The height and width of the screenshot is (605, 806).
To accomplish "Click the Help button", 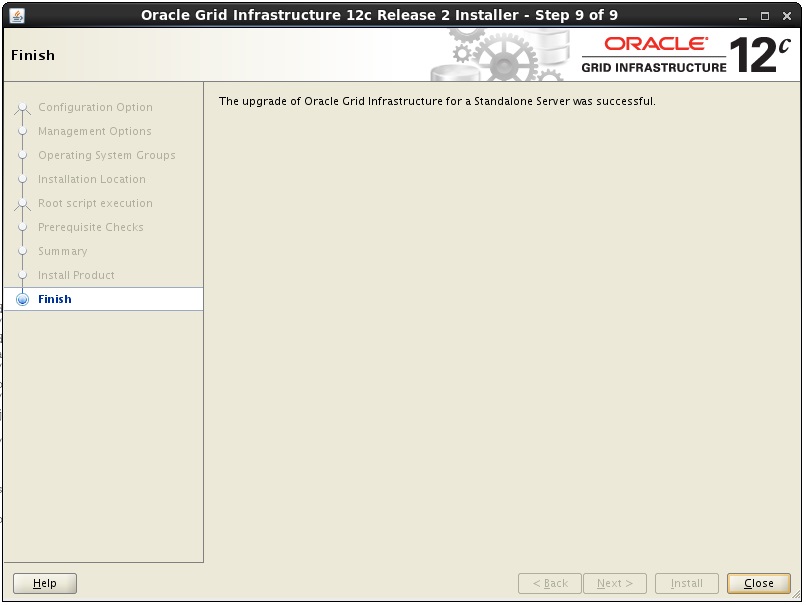I will 45,583.
